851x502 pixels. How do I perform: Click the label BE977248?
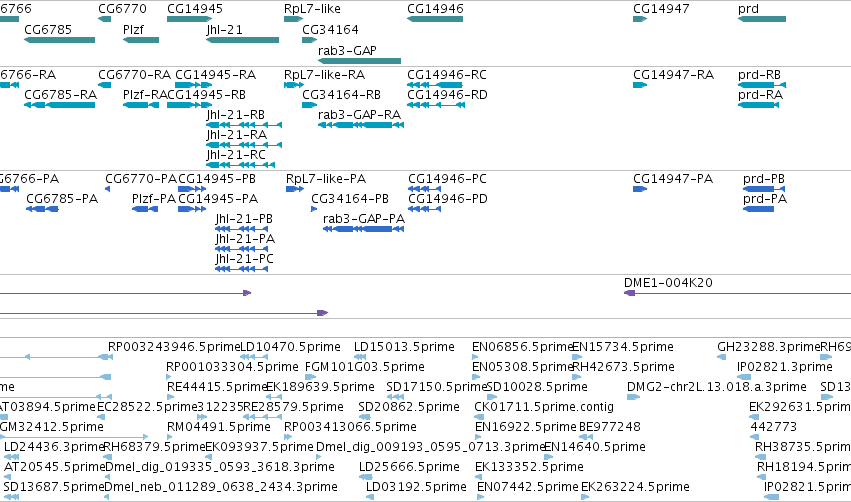point(610,427)
